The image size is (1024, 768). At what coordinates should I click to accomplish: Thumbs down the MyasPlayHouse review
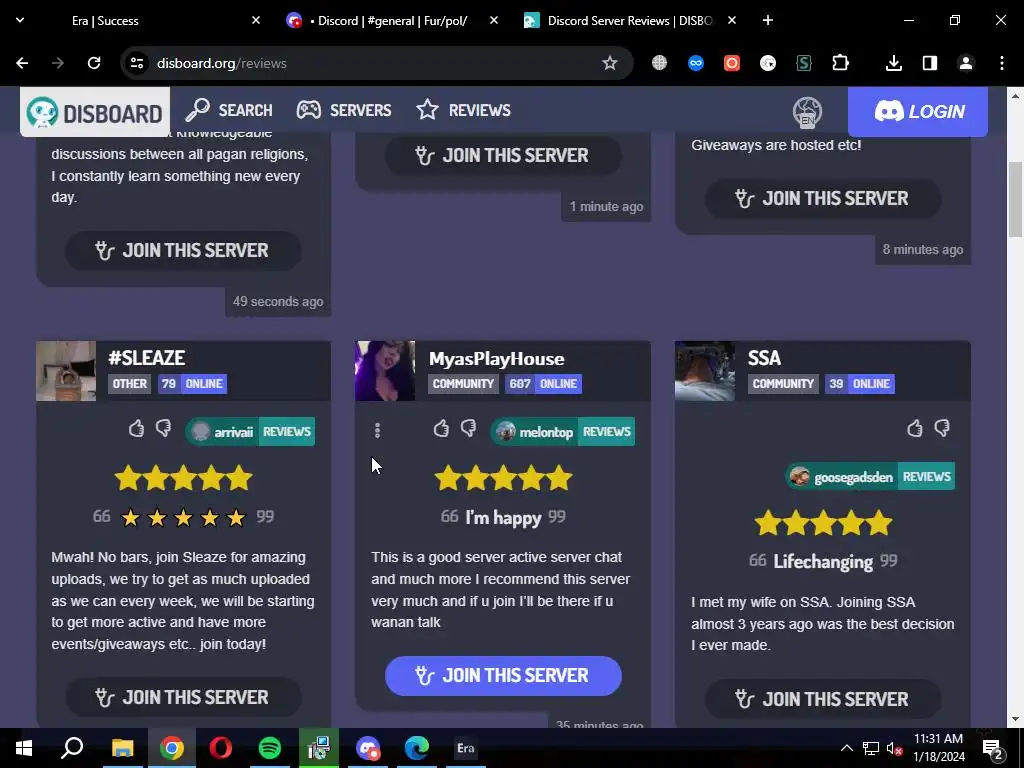[468, 428]
